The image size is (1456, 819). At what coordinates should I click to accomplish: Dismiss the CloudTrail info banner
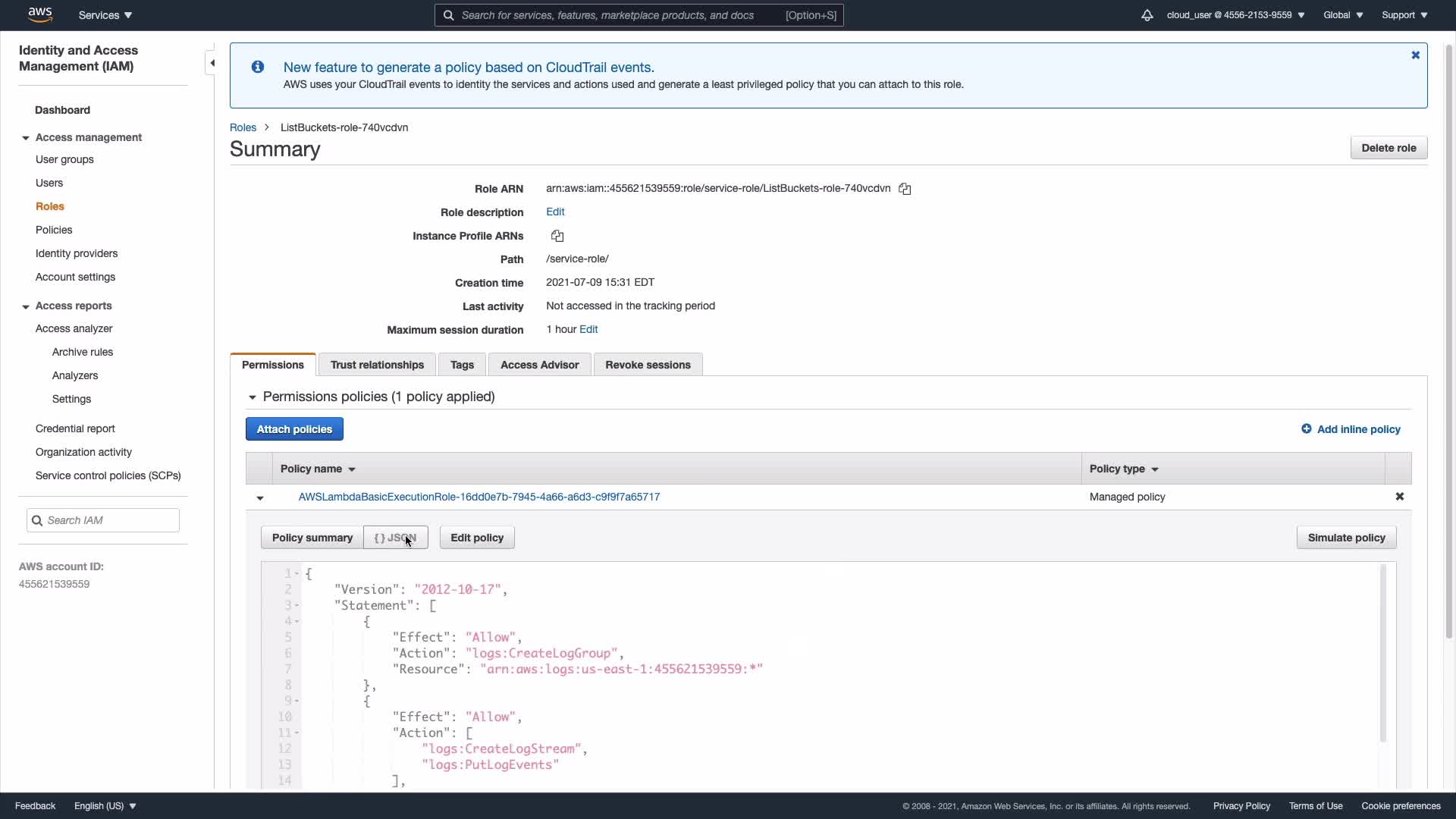click(x=1415, y=55)
